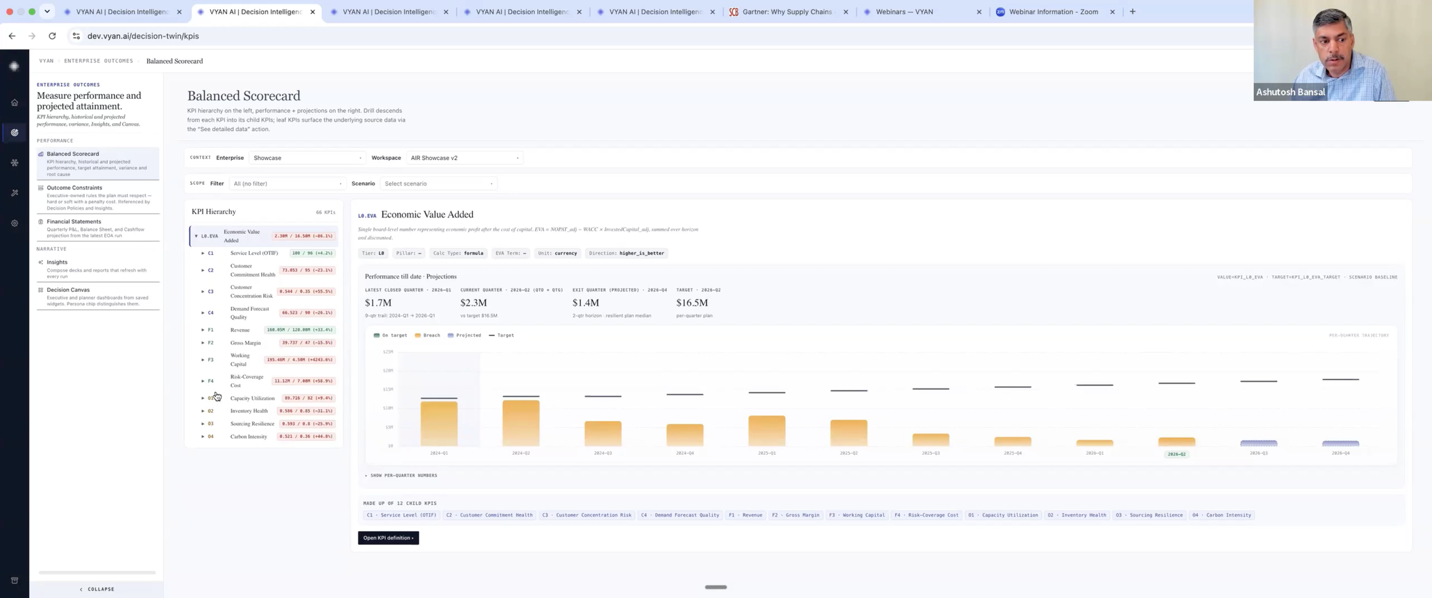The image size is (1432, 598).
Task: Open the Enterprise Showcase dropdown
Action: pos(306,158)
